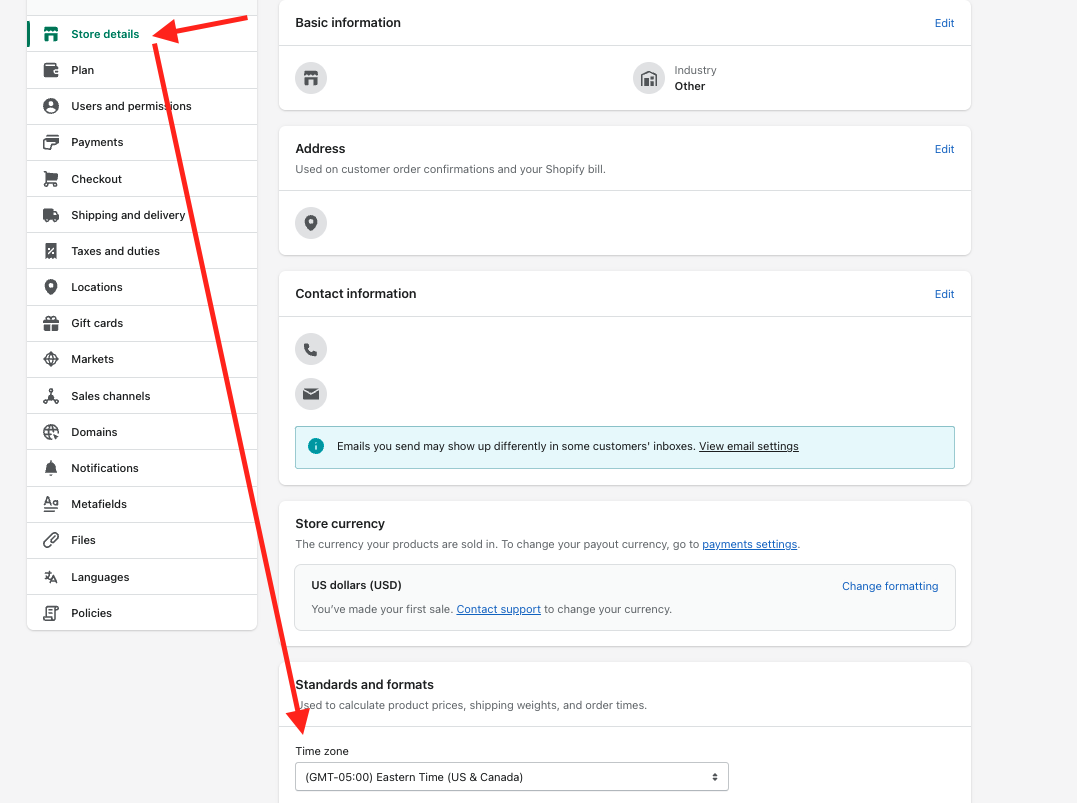Open Checkout settings
1077x803 pixels.
pyautogui.click(x=141, y=179)
